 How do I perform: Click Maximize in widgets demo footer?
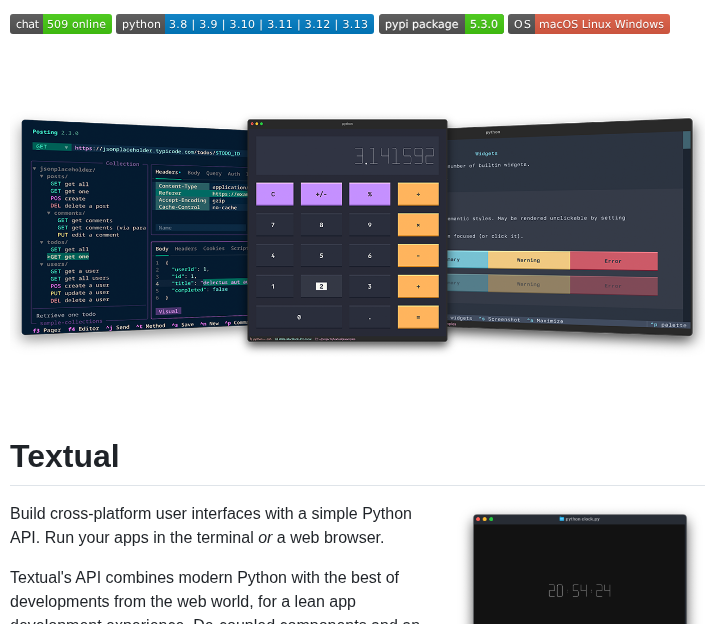545,320
